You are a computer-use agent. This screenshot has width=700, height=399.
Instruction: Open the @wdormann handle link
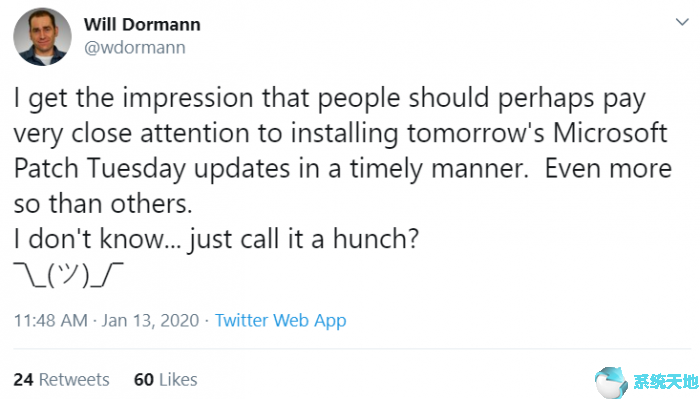point(135,47)
